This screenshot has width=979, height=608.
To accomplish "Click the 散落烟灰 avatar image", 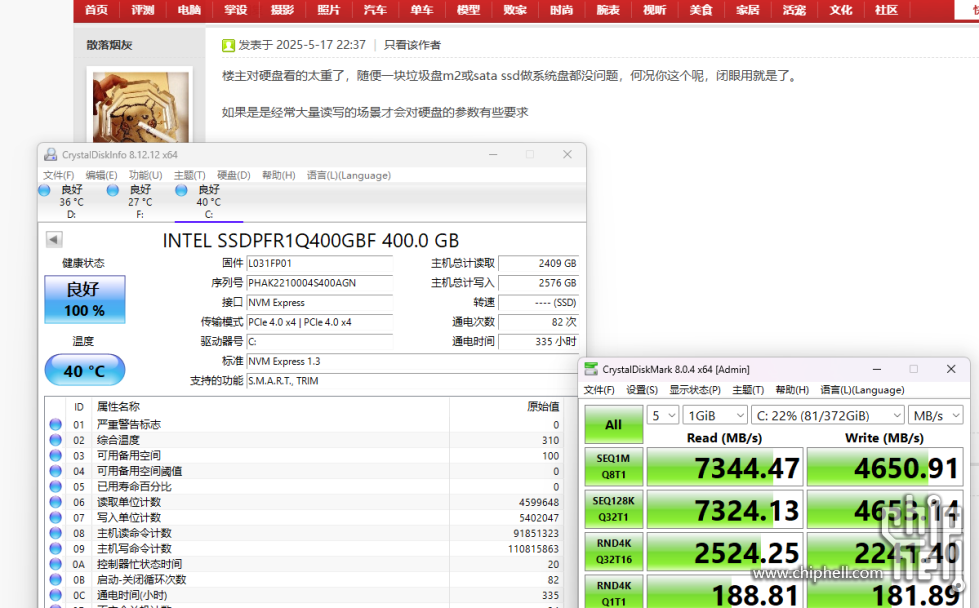I will (x=140, y=107).
